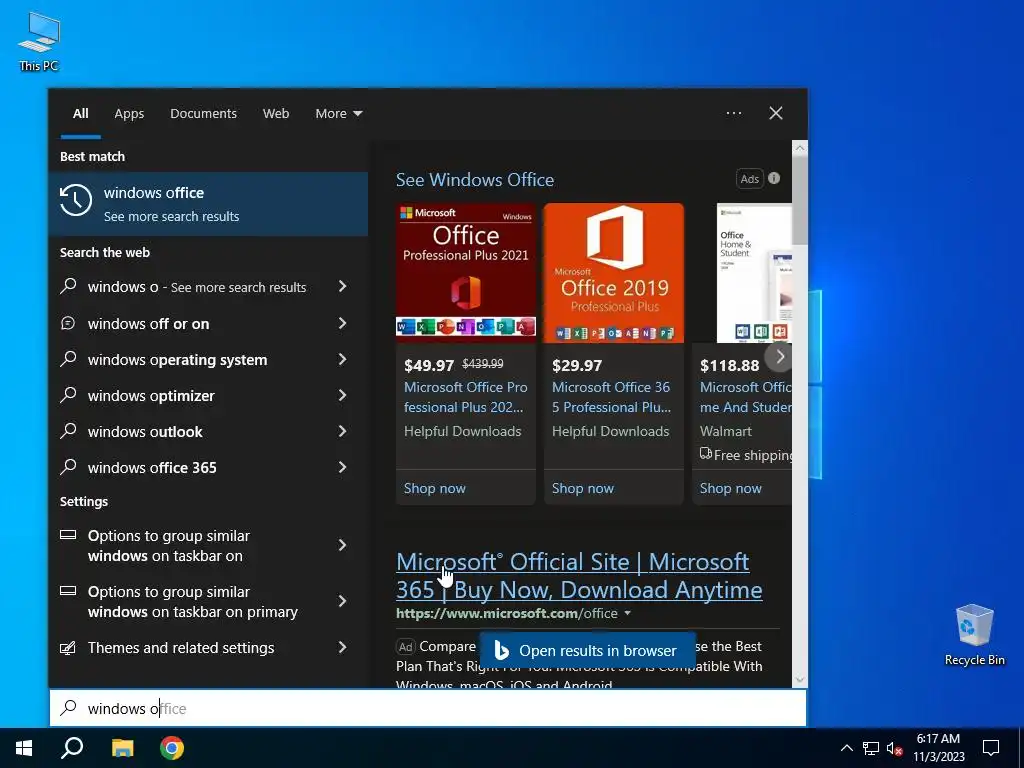The image size is (1024, 768).
Task: Click Shop now under $29.97 product
Action: [583, 488]
